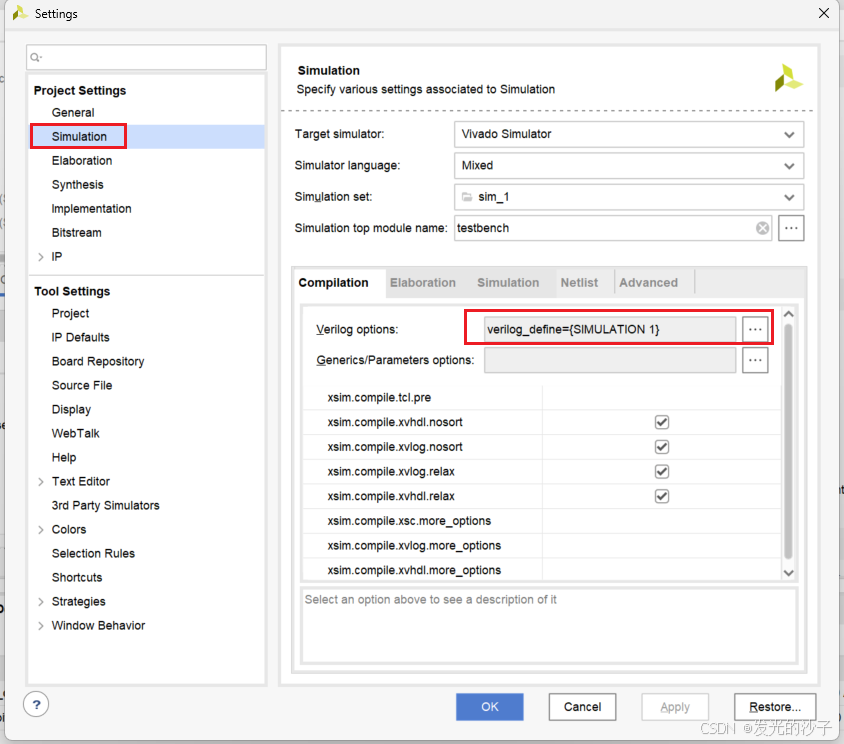Click the testbench top module name field
The width and height of the screenshot is (844, 744).
click(x=613, y=228)
